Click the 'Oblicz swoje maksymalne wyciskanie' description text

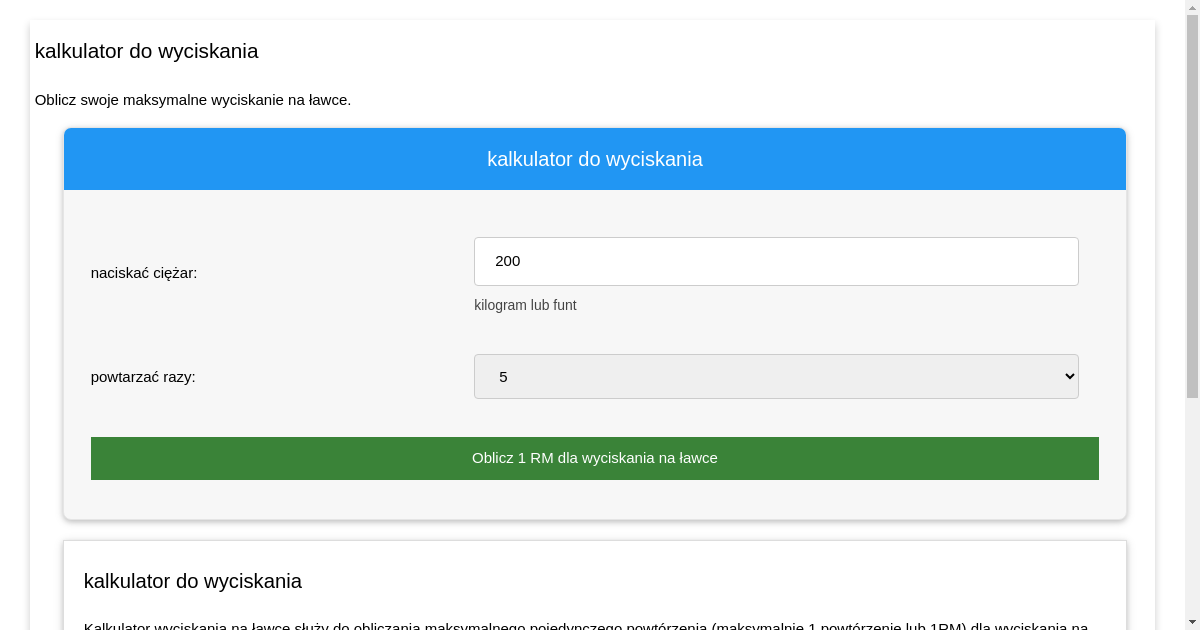coord(193,100)
